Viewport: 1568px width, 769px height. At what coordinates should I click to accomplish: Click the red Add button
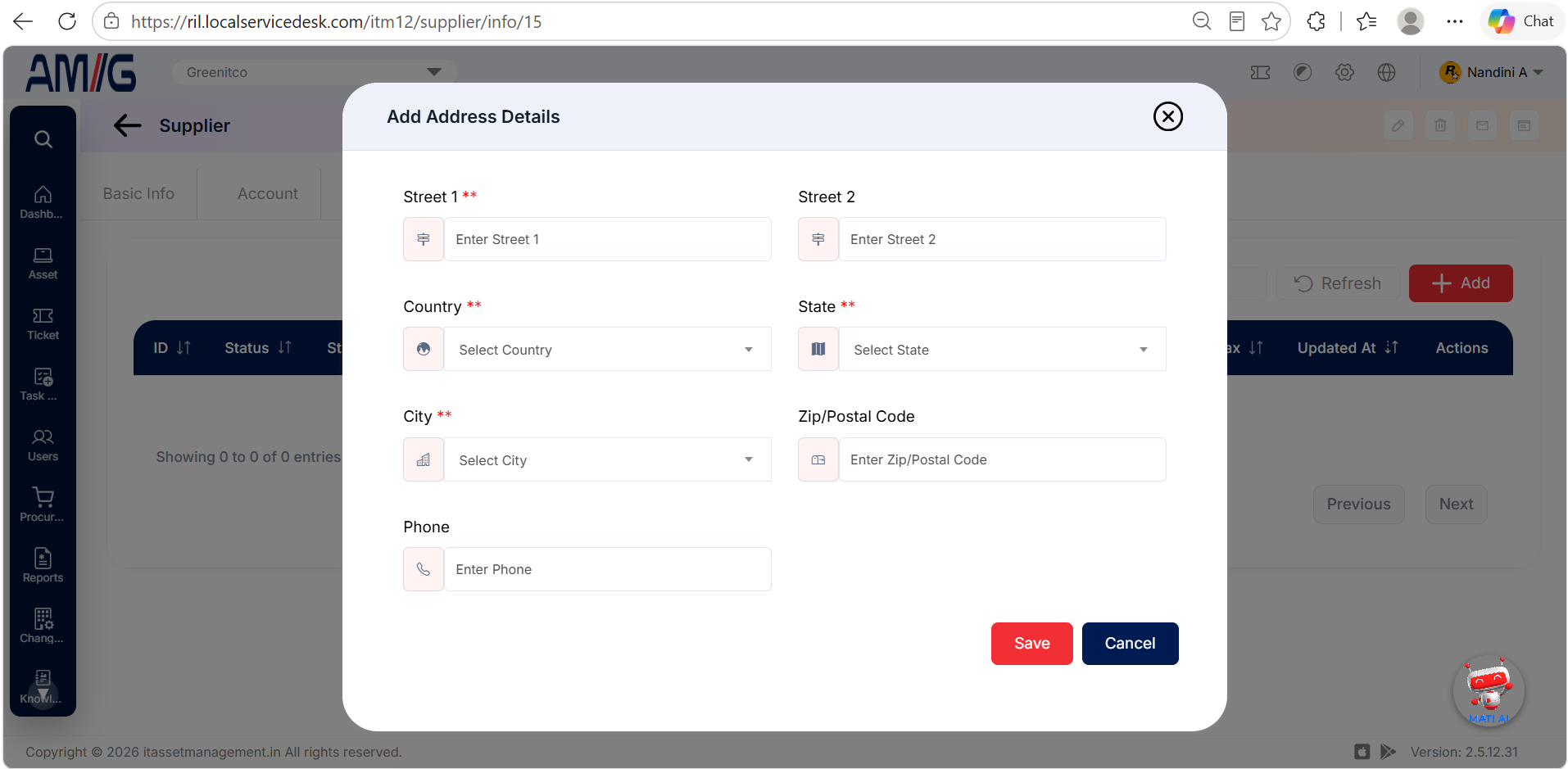point(1460,283)
